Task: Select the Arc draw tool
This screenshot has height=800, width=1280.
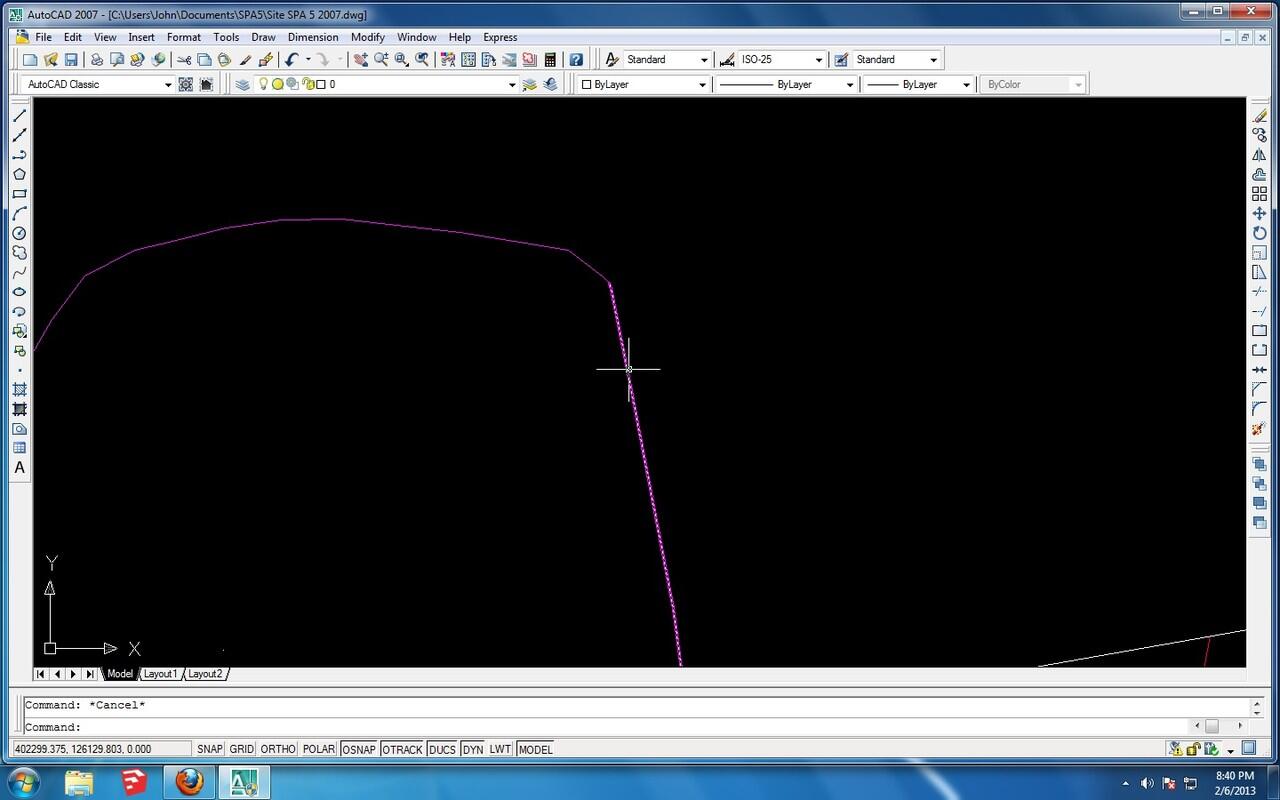Action: click(x=19, y=213)
